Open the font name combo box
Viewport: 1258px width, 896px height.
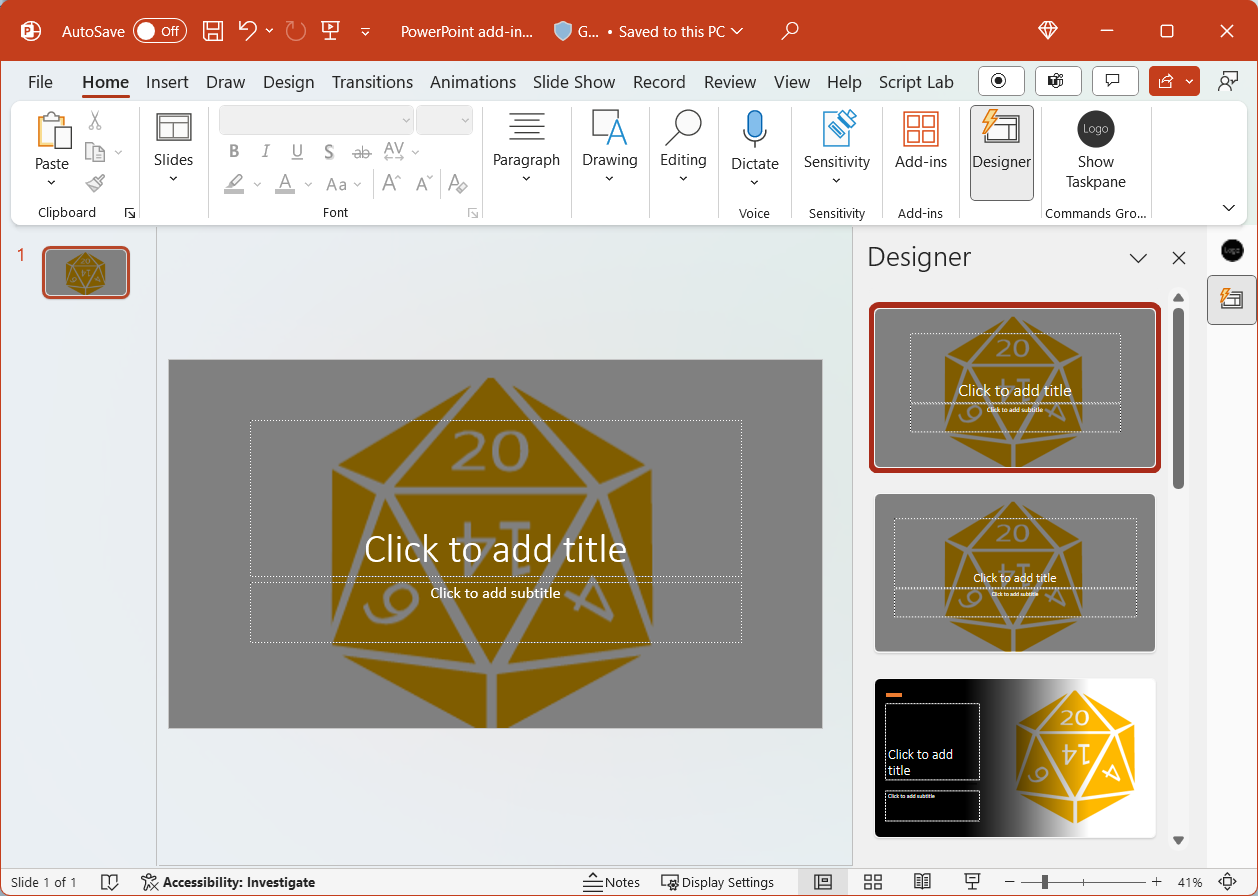tap(316, 120)
